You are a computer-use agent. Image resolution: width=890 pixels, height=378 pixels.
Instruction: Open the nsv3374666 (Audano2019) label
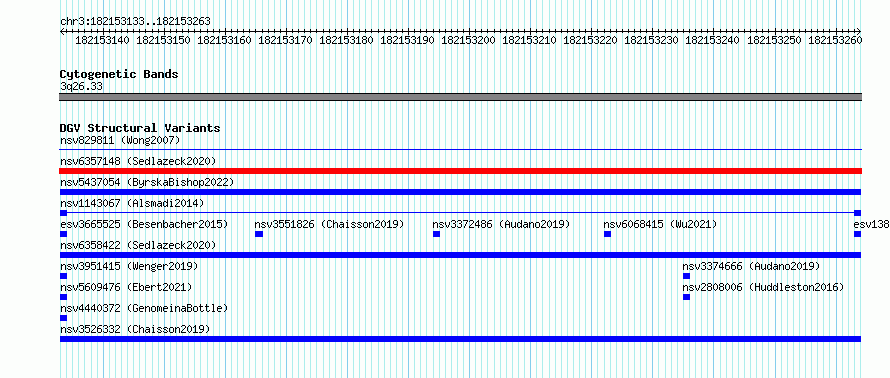(x=751, y=266)
